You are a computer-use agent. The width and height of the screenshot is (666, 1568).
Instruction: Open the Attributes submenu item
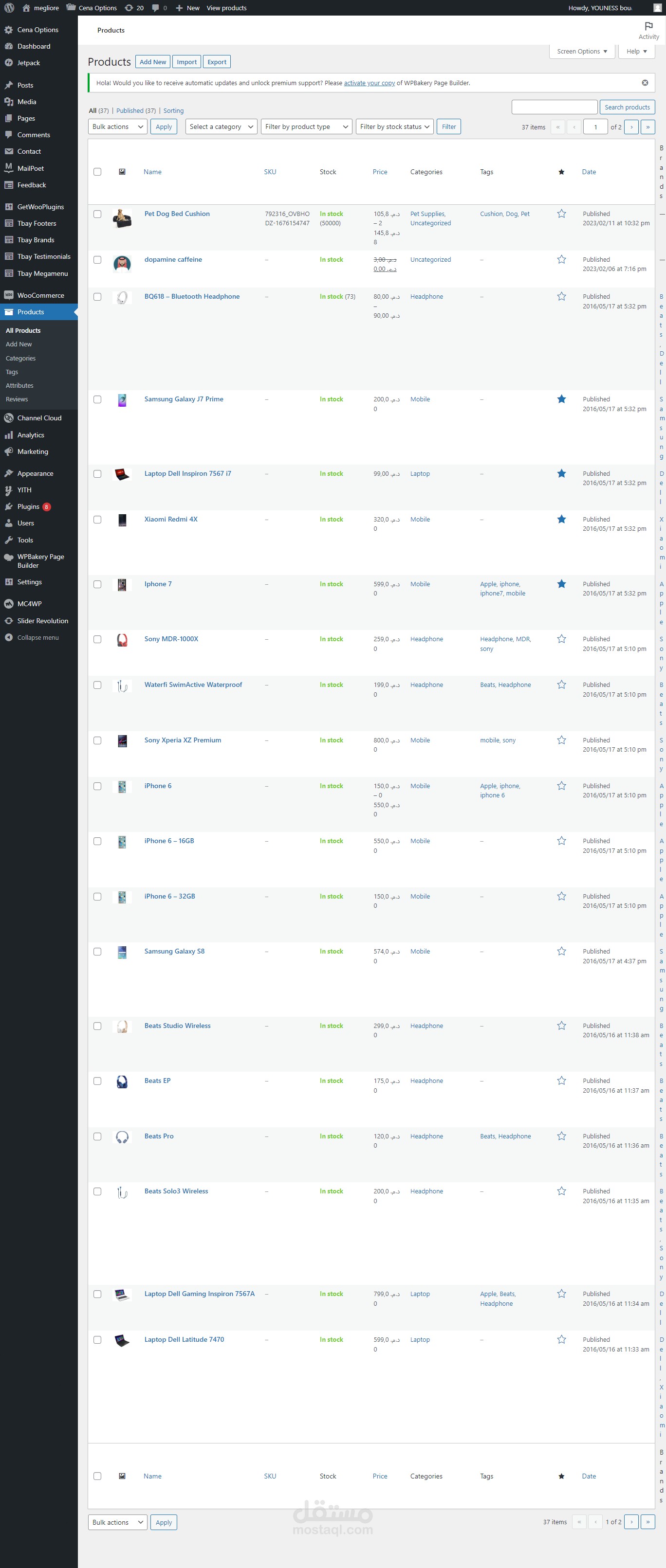point(19,385)
